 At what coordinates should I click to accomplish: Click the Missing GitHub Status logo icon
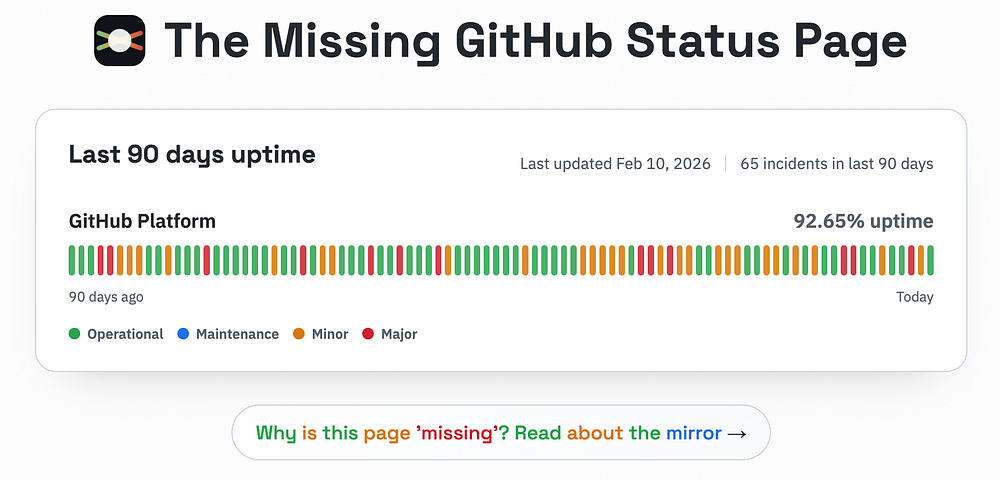coord(120,41)
